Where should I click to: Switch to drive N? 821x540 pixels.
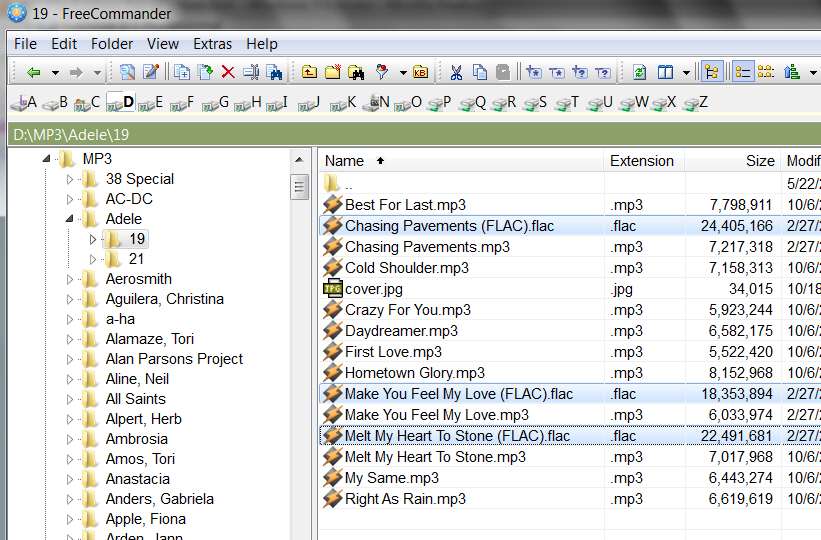tap(379, 102)
